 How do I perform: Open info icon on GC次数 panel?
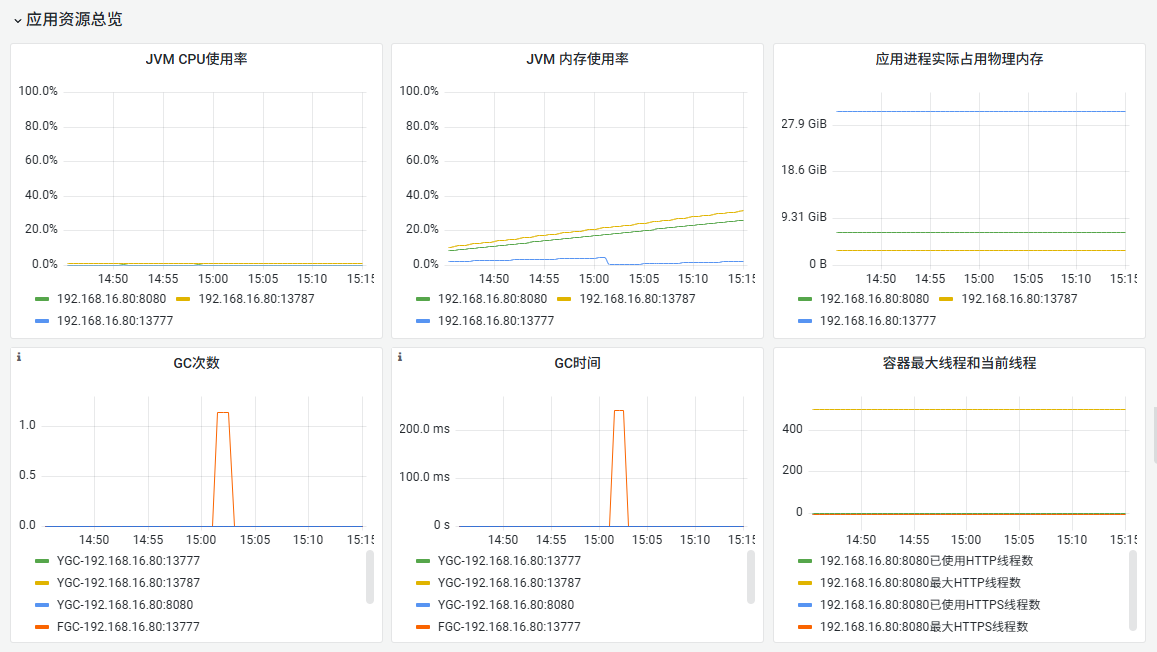19,357
